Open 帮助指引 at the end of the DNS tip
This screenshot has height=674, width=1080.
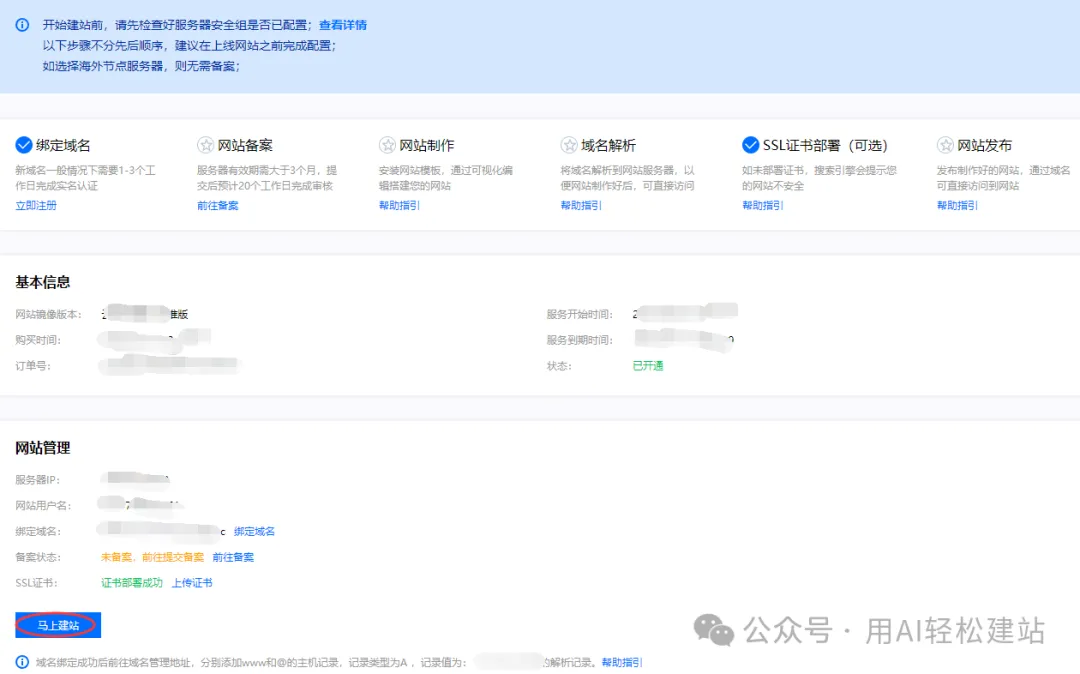[x=620, y=662]
